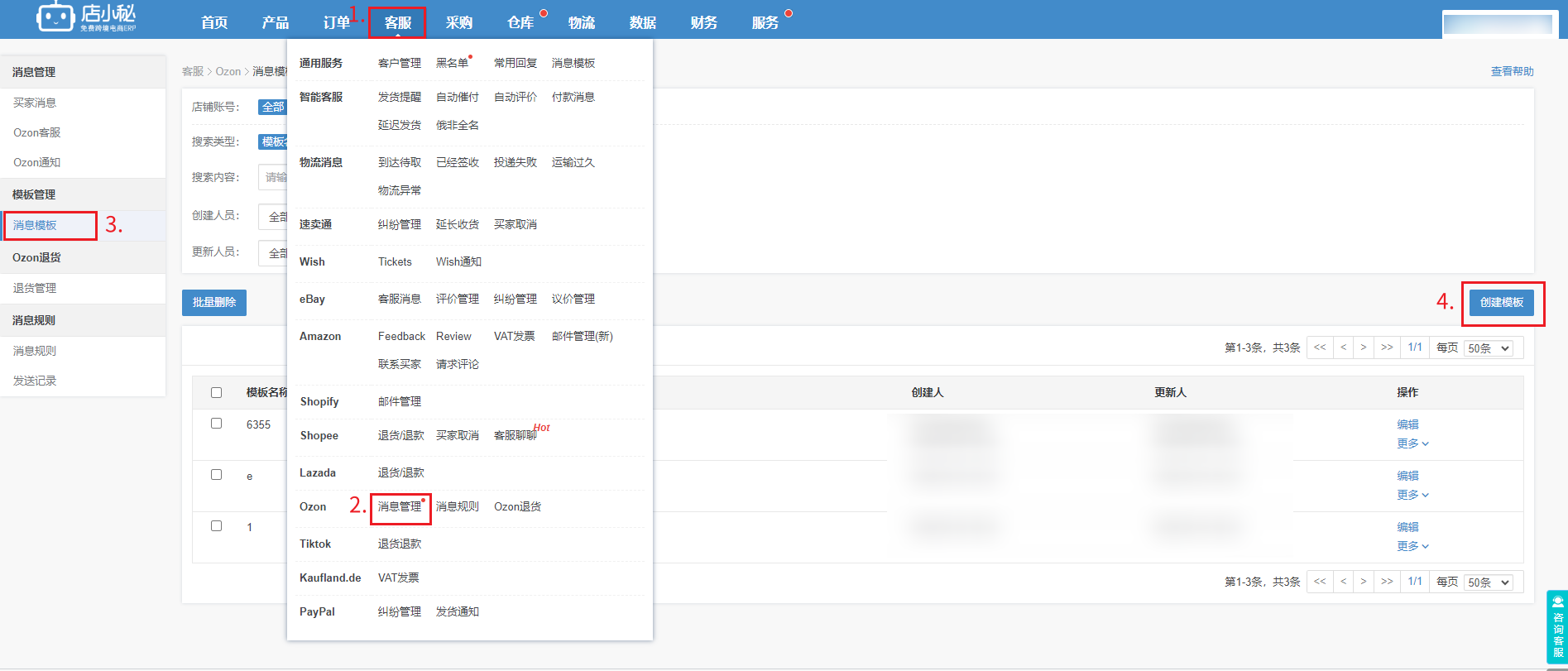Choose 发货提醒 under 智能客服

400,97
